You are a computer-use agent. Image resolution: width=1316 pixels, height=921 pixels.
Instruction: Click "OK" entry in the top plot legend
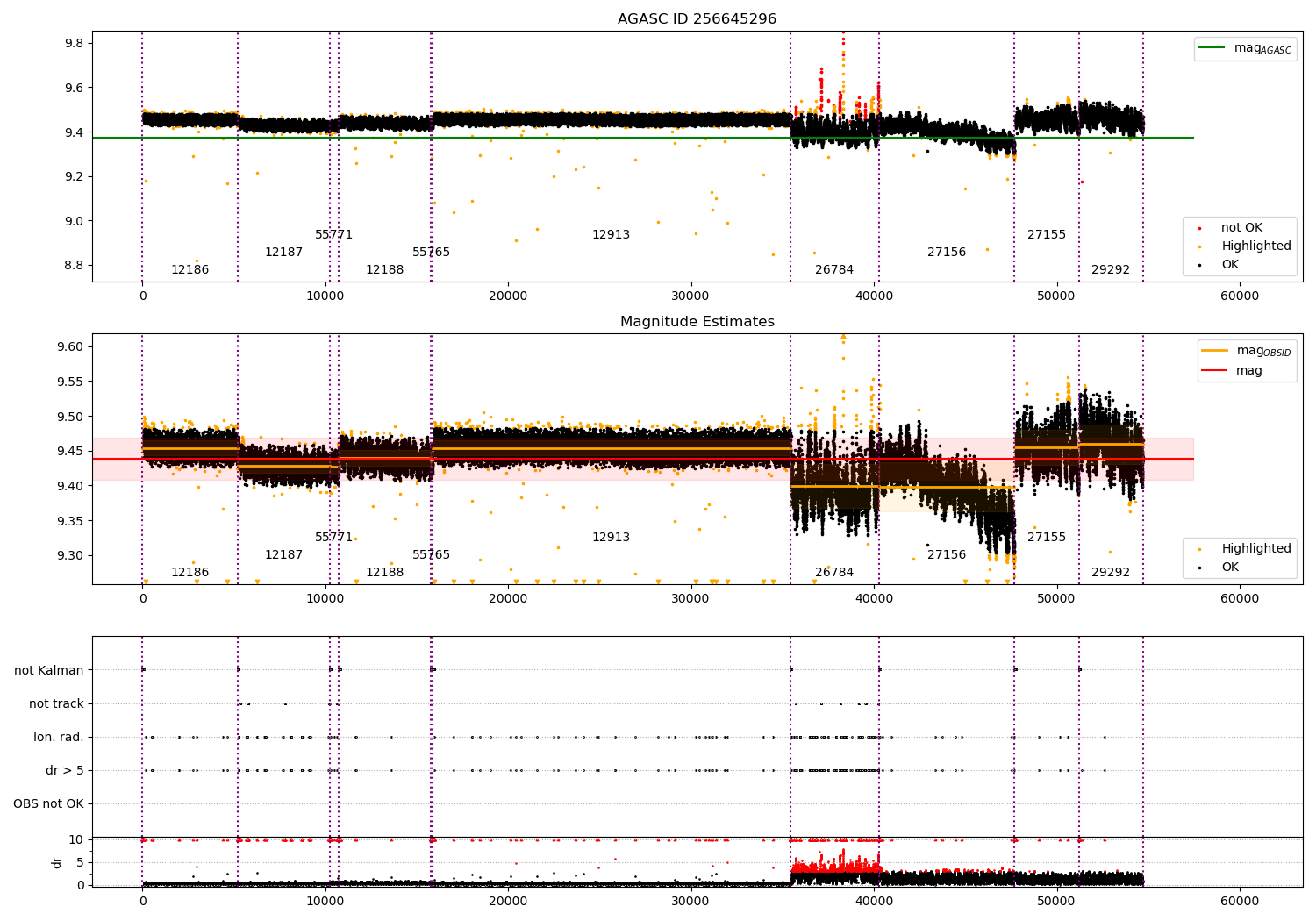(1219, 265)
